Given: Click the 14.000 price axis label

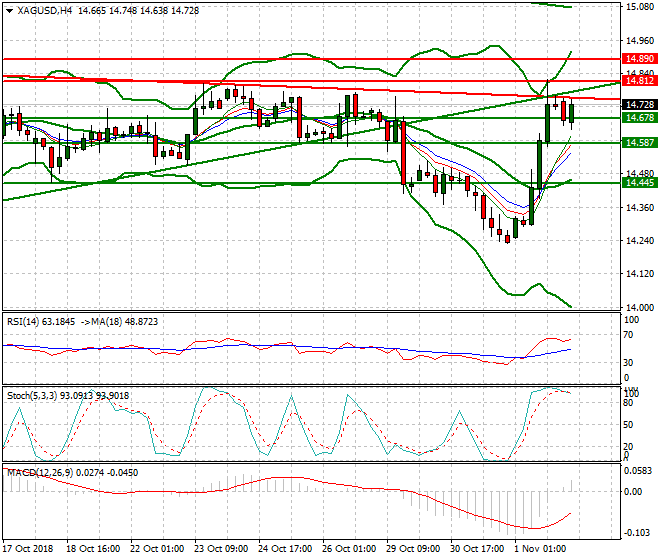Looking at the screenshot, I should click(640, 308).
